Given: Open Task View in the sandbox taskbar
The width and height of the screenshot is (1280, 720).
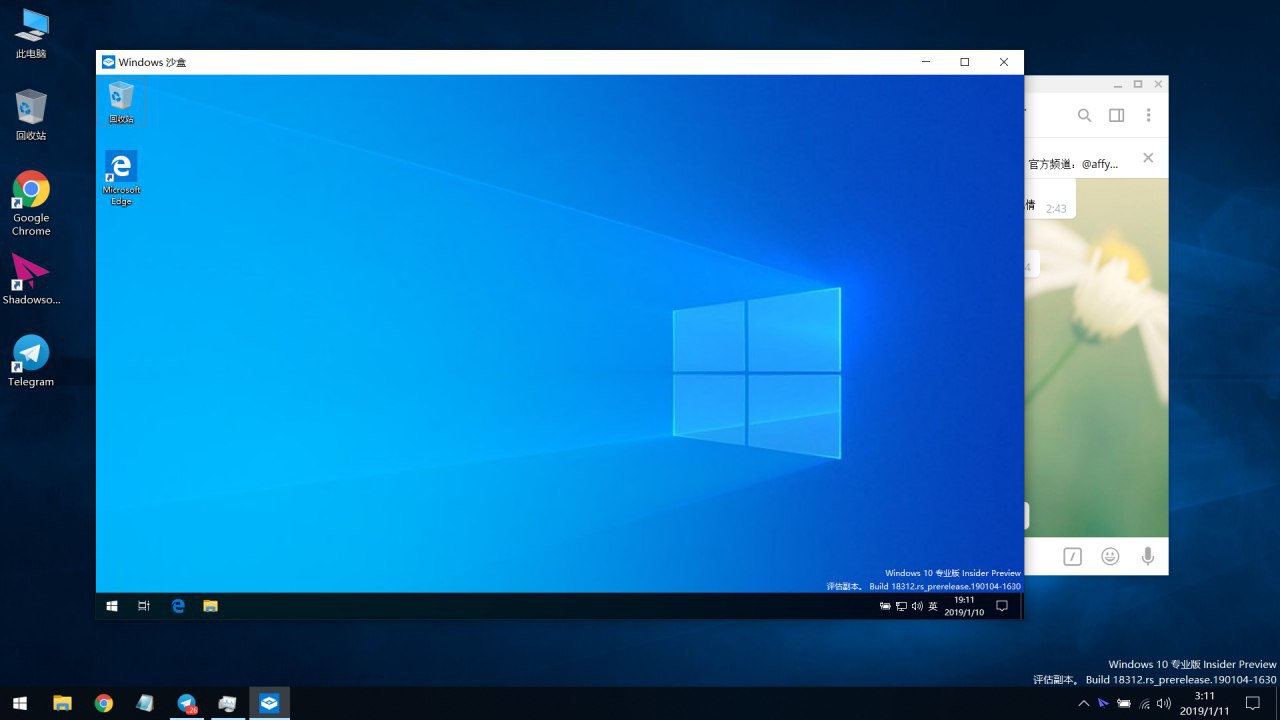Looking at the screenshot, I should click(x=144, y=606).
